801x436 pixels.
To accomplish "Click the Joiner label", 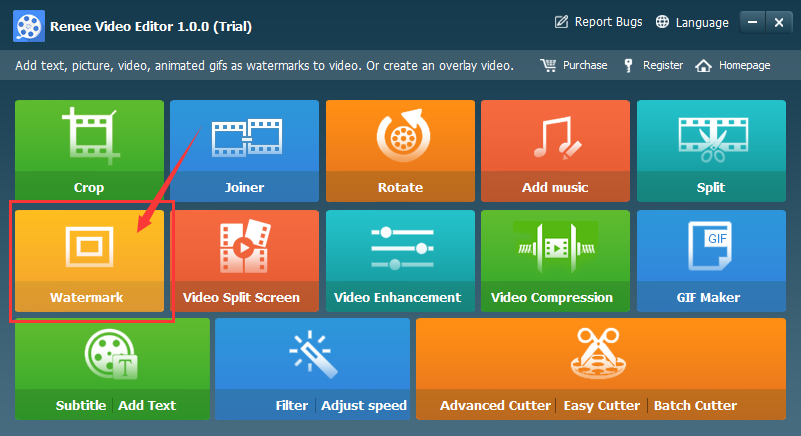I will (244, 188).
